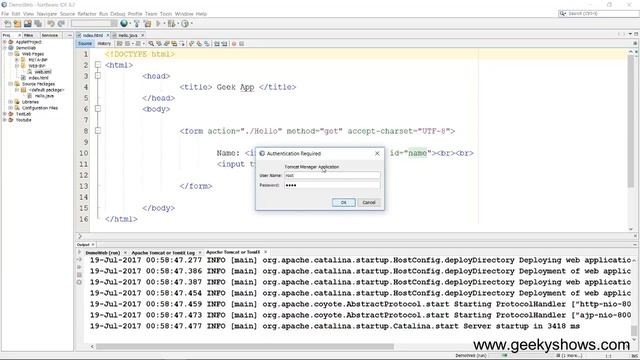Viewport: 640px width, 360px height.
Task: Click the Save All toolbar icon
Action: tap(38, 24)
